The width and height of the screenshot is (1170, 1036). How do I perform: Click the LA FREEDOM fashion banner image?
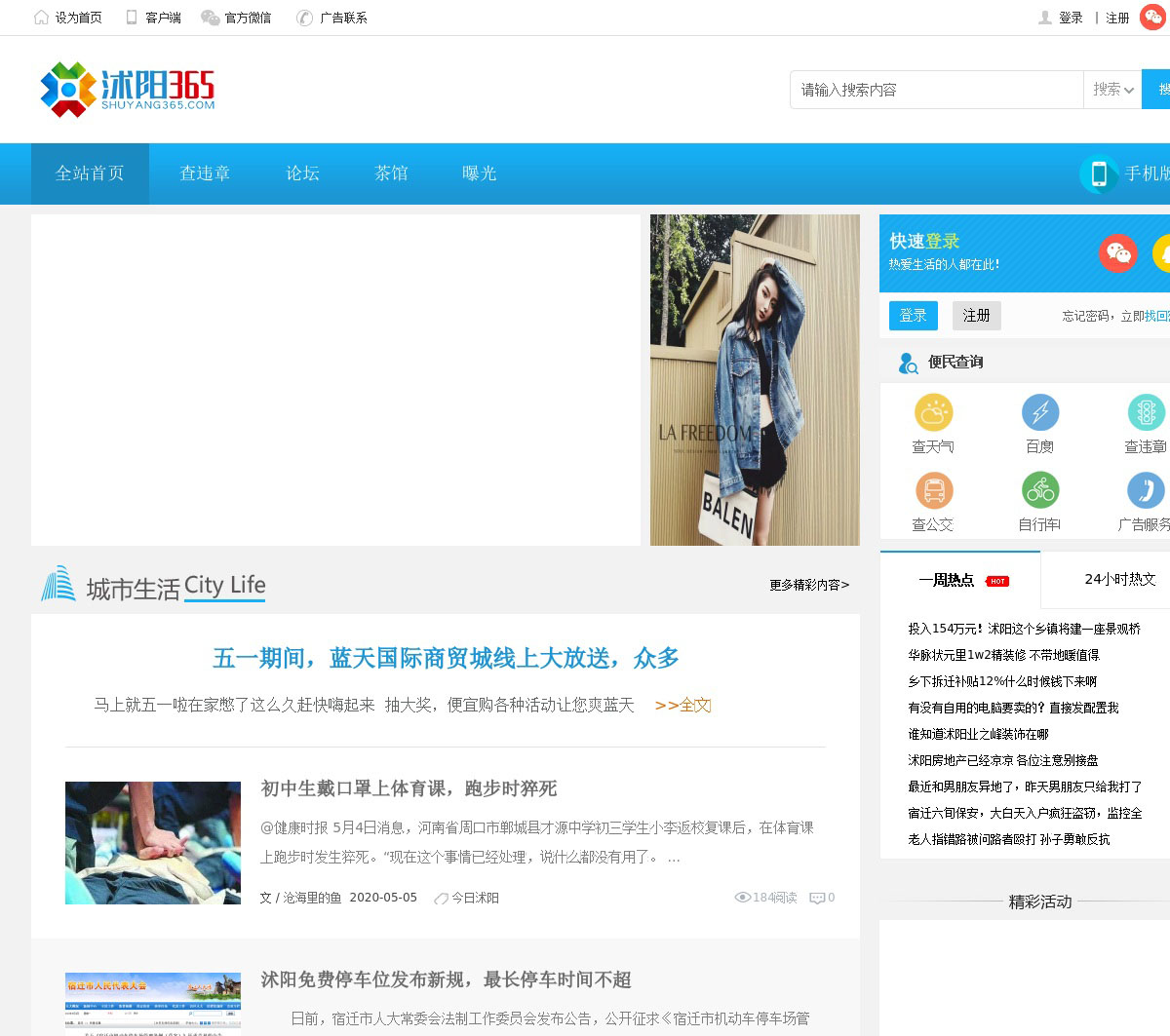pyautogui.click(x=755, y=380)
